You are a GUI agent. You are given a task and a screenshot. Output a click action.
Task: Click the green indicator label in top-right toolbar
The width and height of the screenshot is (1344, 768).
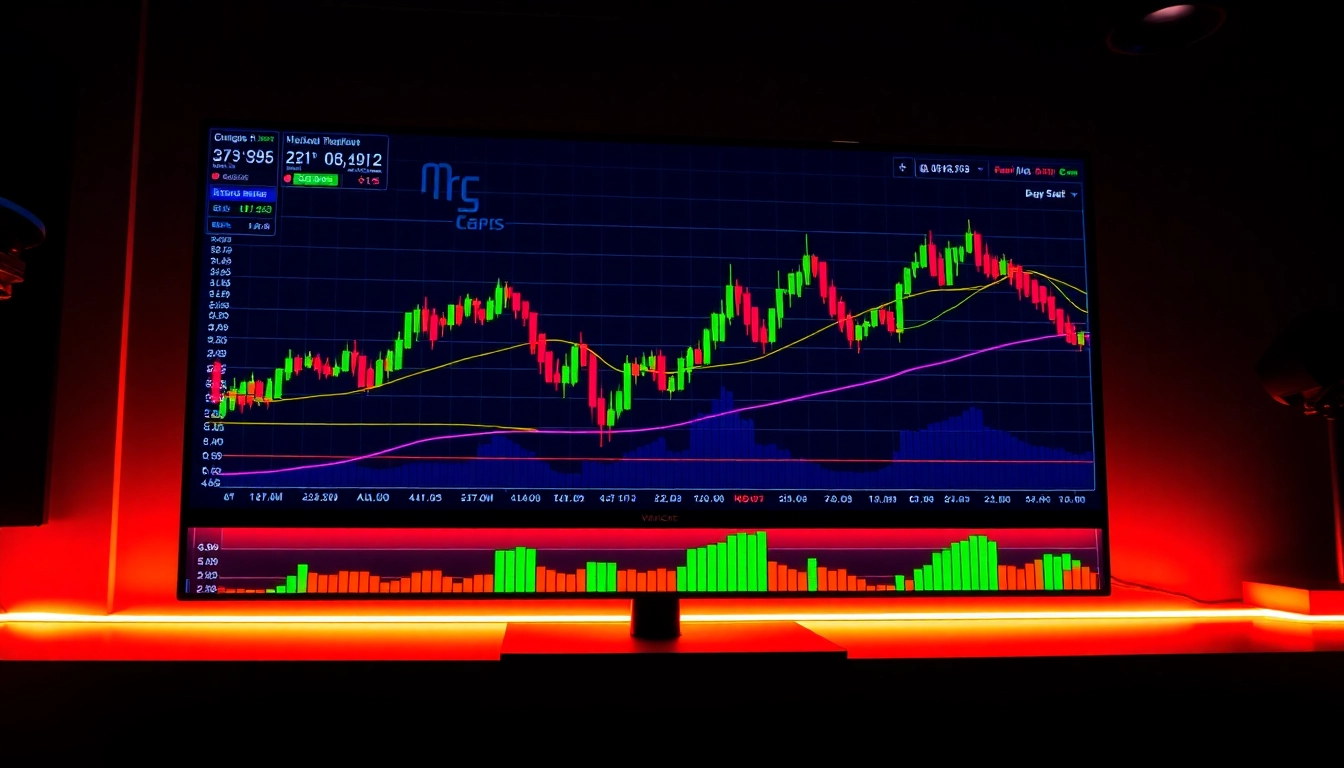[1069, 171]
